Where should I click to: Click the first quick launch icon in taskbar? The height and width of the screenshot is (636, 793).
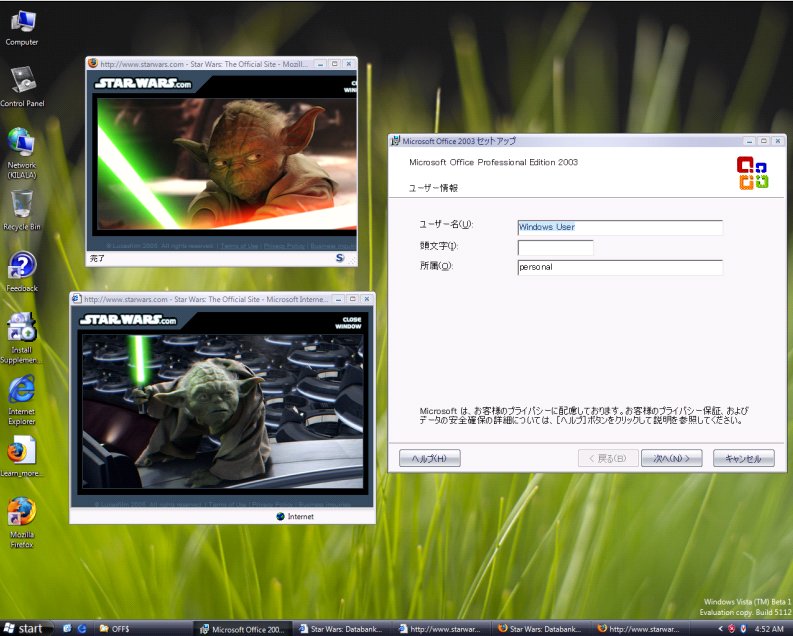click(67, 628)
